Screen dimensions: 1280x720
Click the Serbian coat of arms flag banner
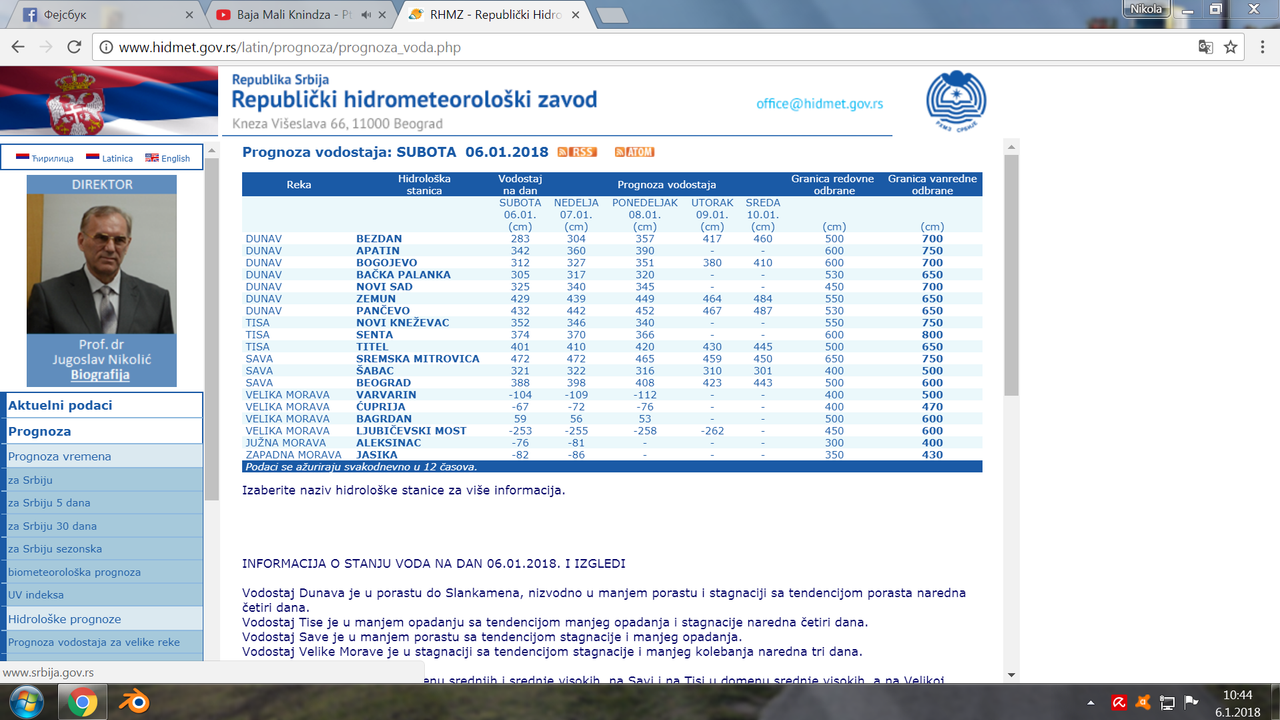click(109, 102)
